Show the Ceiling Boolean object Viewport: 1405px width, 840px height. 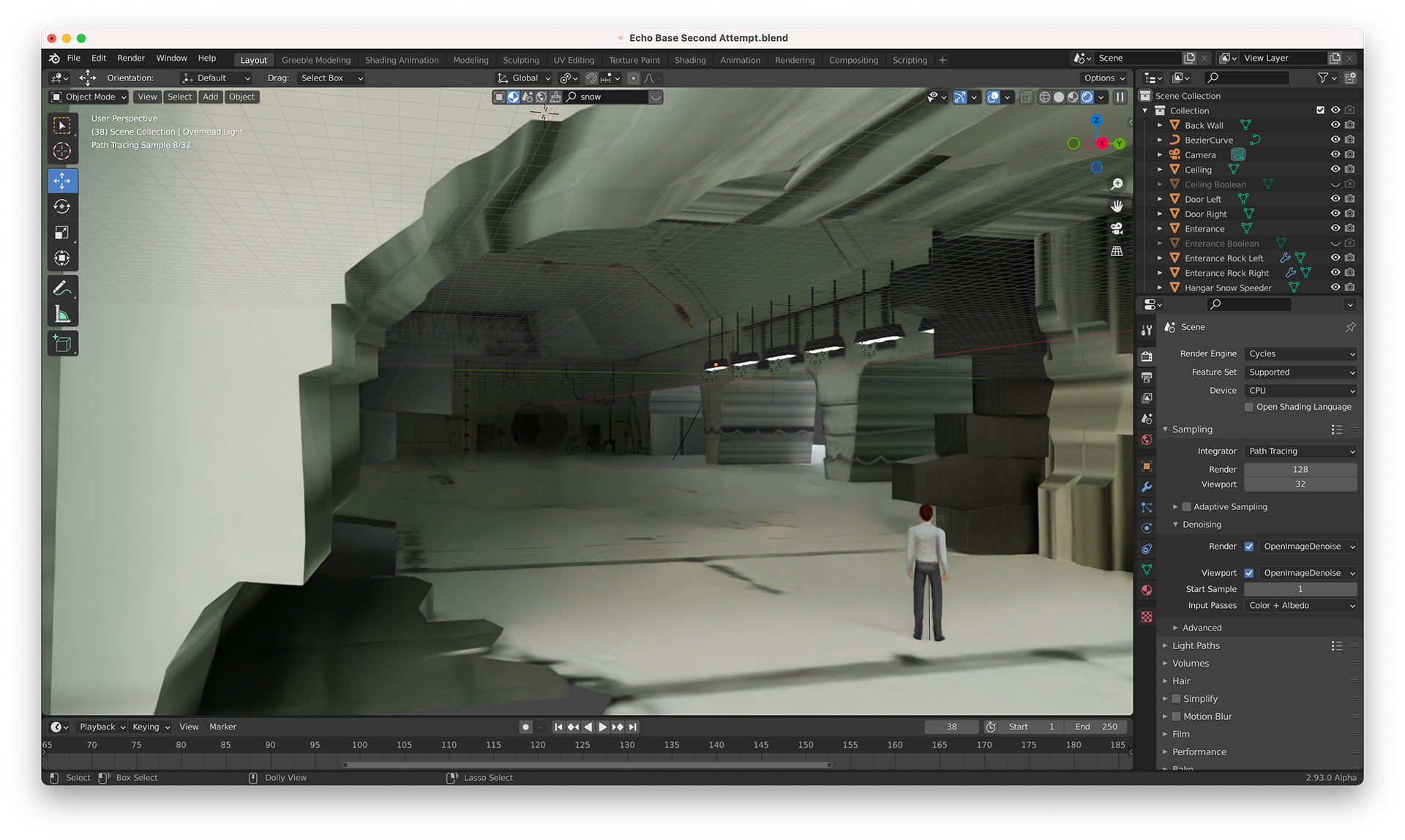(x=1335, y=184)
